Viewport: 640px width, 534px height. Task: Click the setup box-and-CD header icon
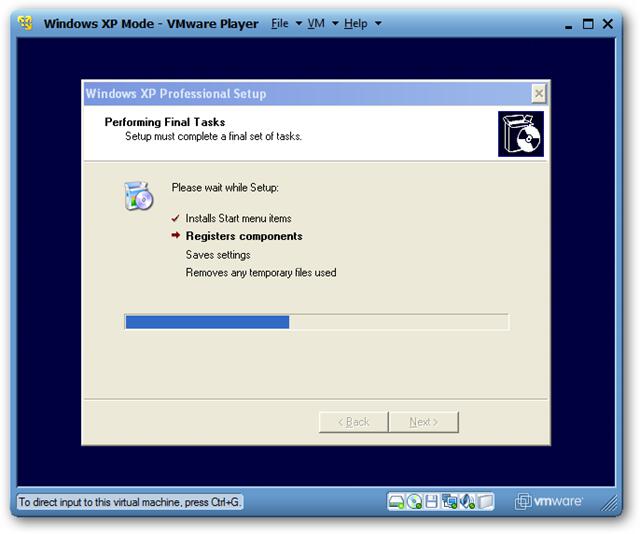coord(521,134)
